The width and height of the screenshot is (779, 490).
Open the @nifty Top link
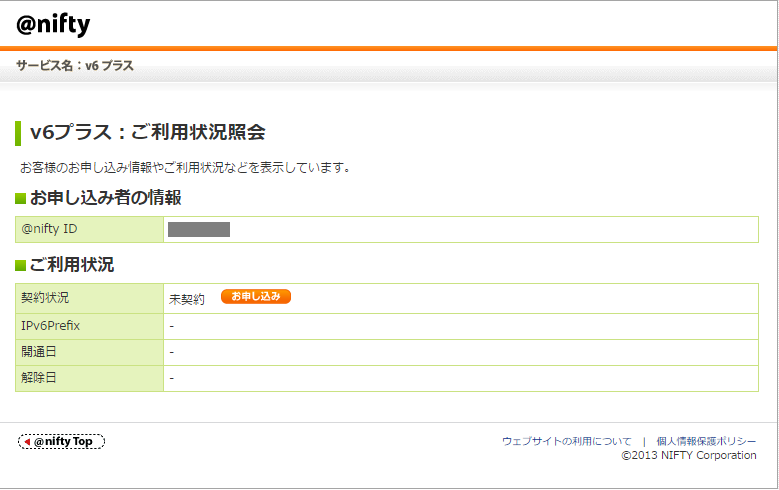(62, 441)
